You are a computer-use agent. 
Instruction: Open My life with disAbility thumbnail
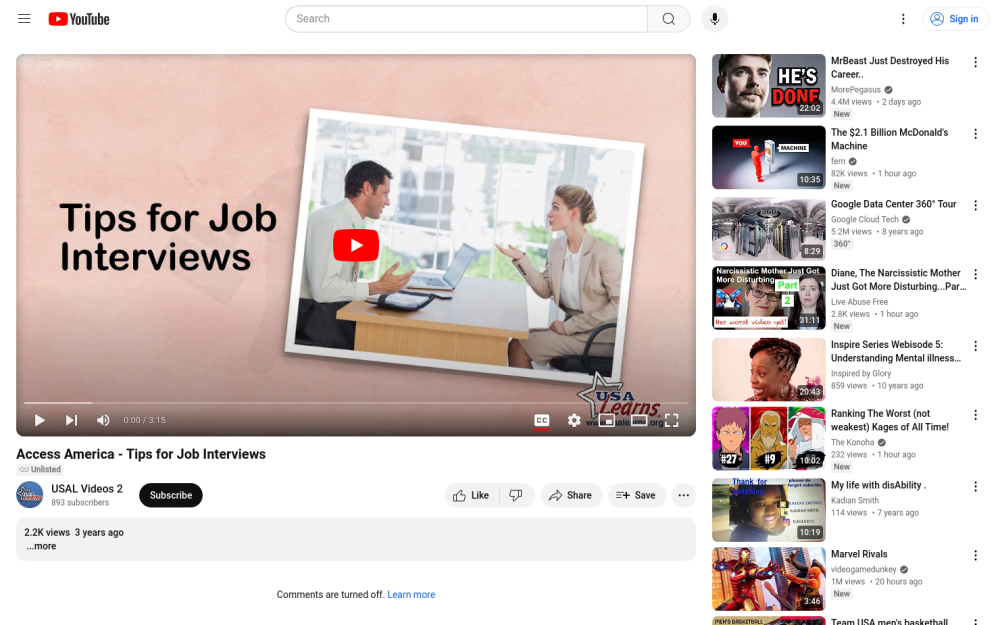point(768,510)
